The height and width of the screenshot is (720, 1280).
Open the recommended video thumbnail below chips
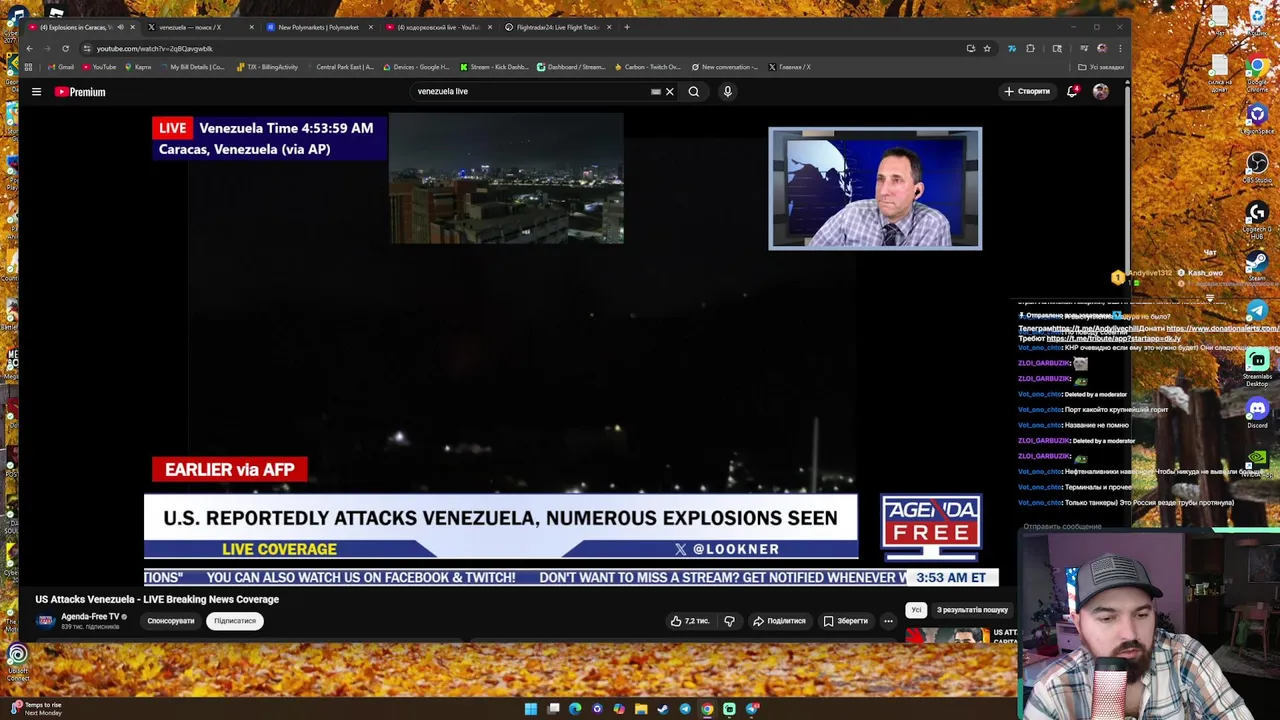pos(947,636)
